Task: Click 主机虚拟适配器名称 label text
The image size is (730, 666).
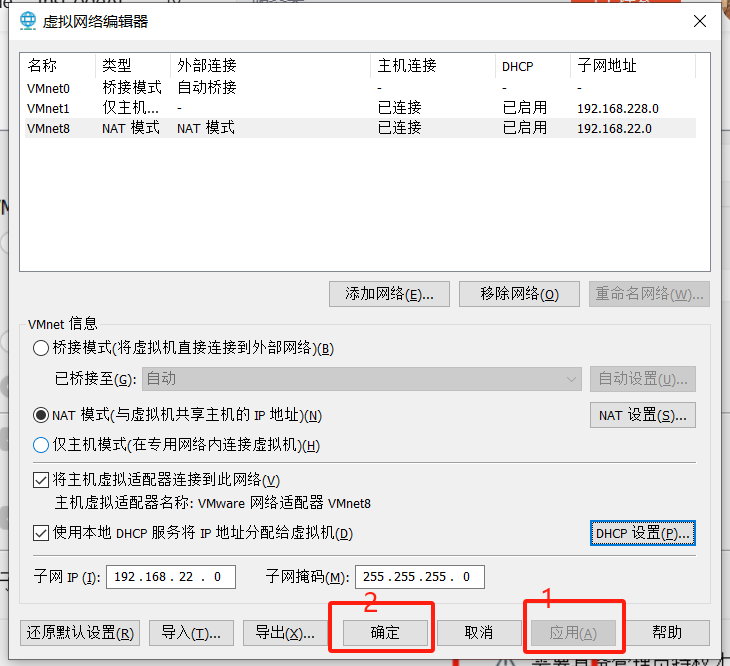Action: [x=212, y=503]
